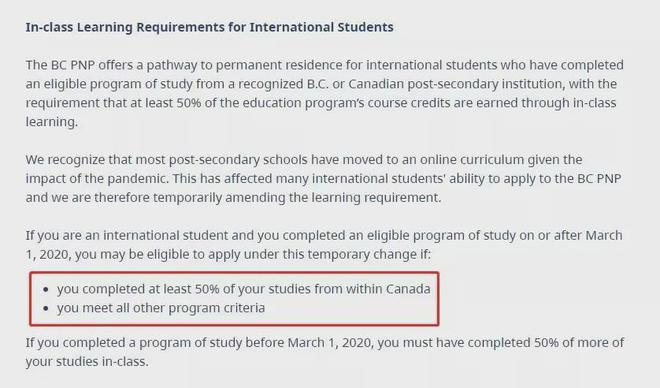Click the bullet dot before 'you completed at least'
660x388 pixels.
tap(46, 290)
